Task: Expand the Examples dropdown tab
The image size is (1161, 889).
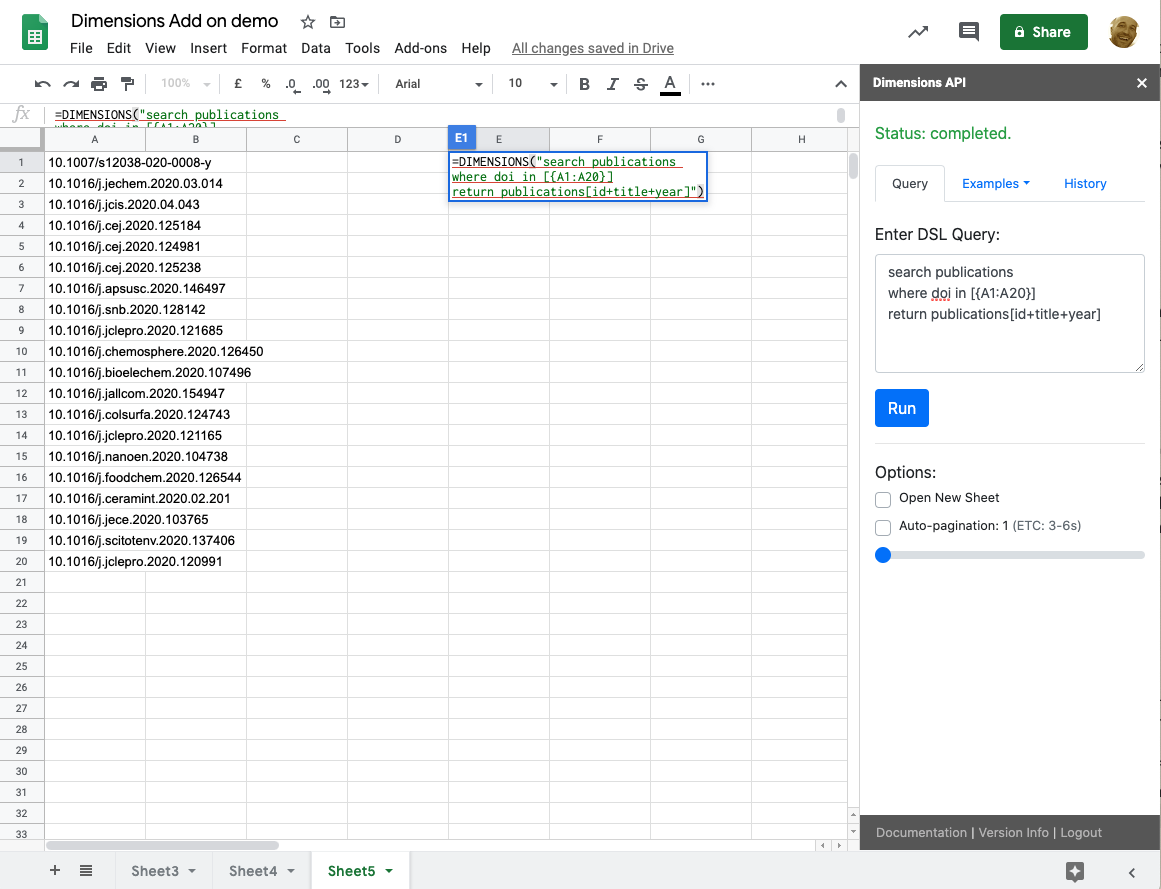Action: tap(996, 184)
